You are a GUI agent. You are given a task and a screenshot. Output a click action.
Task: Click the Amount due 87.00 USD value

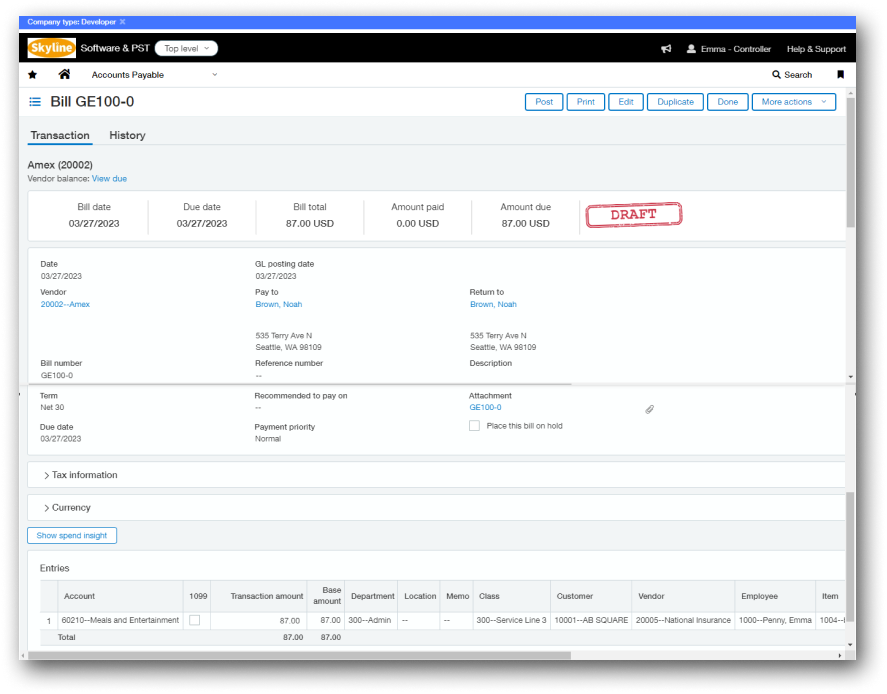(x=526, y=224)
